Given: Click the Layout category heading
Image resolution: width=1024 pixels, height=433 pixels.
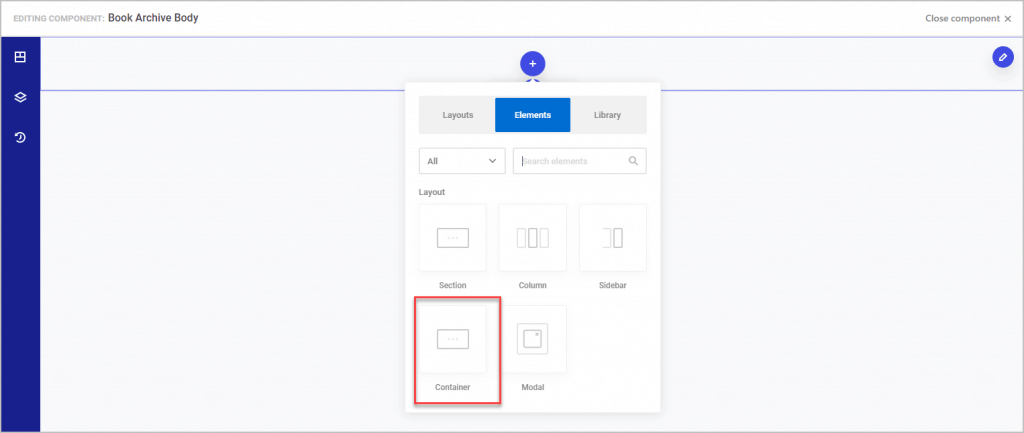Looking at the screenshot, I should (432, 192).
